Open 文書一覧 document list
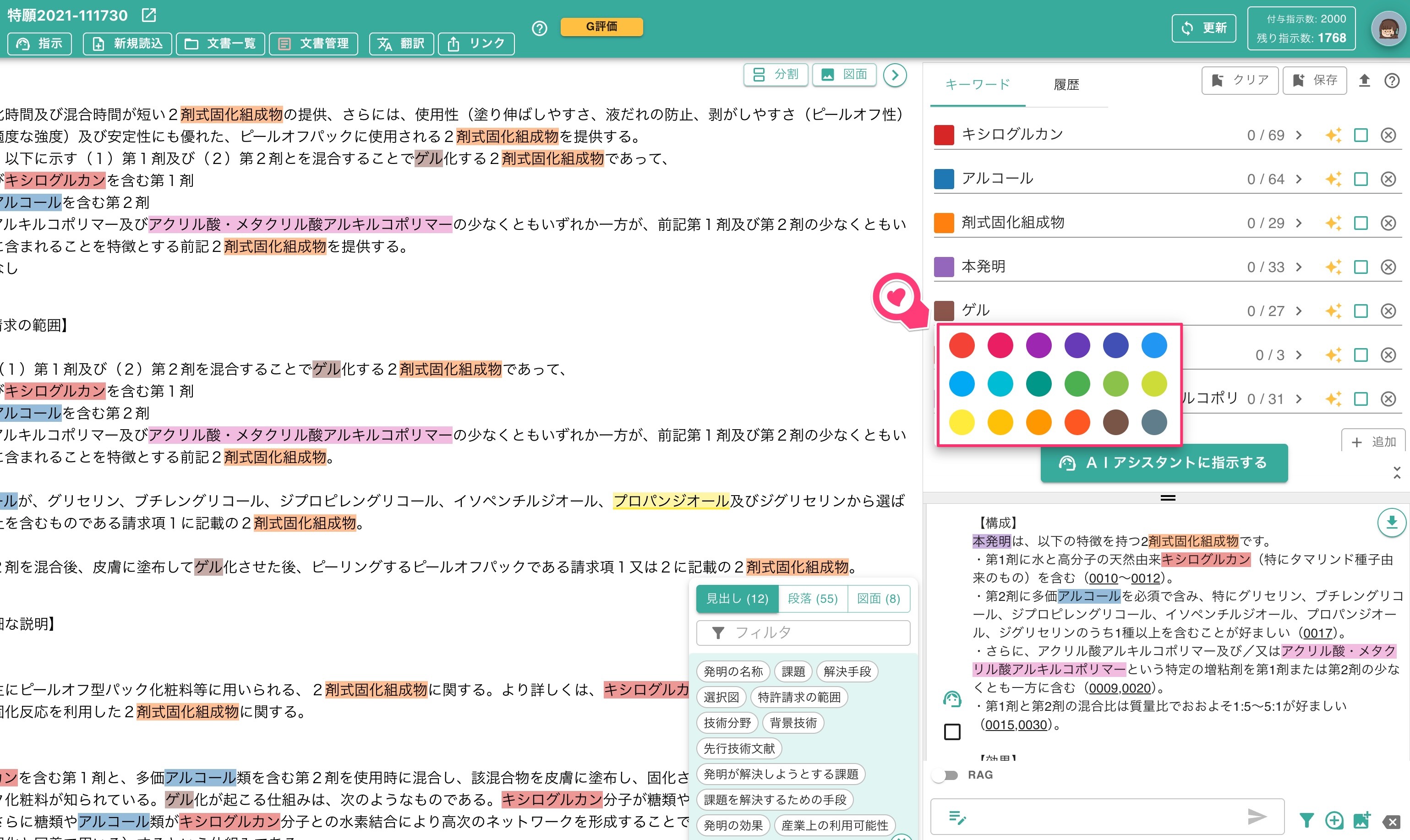This screenshot has height=840, width=1410. 221,44
